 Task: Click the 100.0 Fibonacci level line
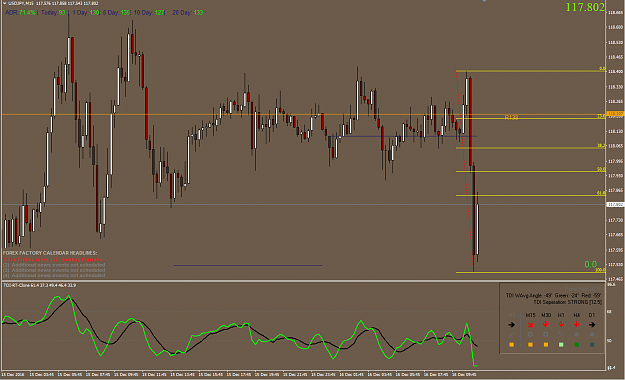click(531, 273)
